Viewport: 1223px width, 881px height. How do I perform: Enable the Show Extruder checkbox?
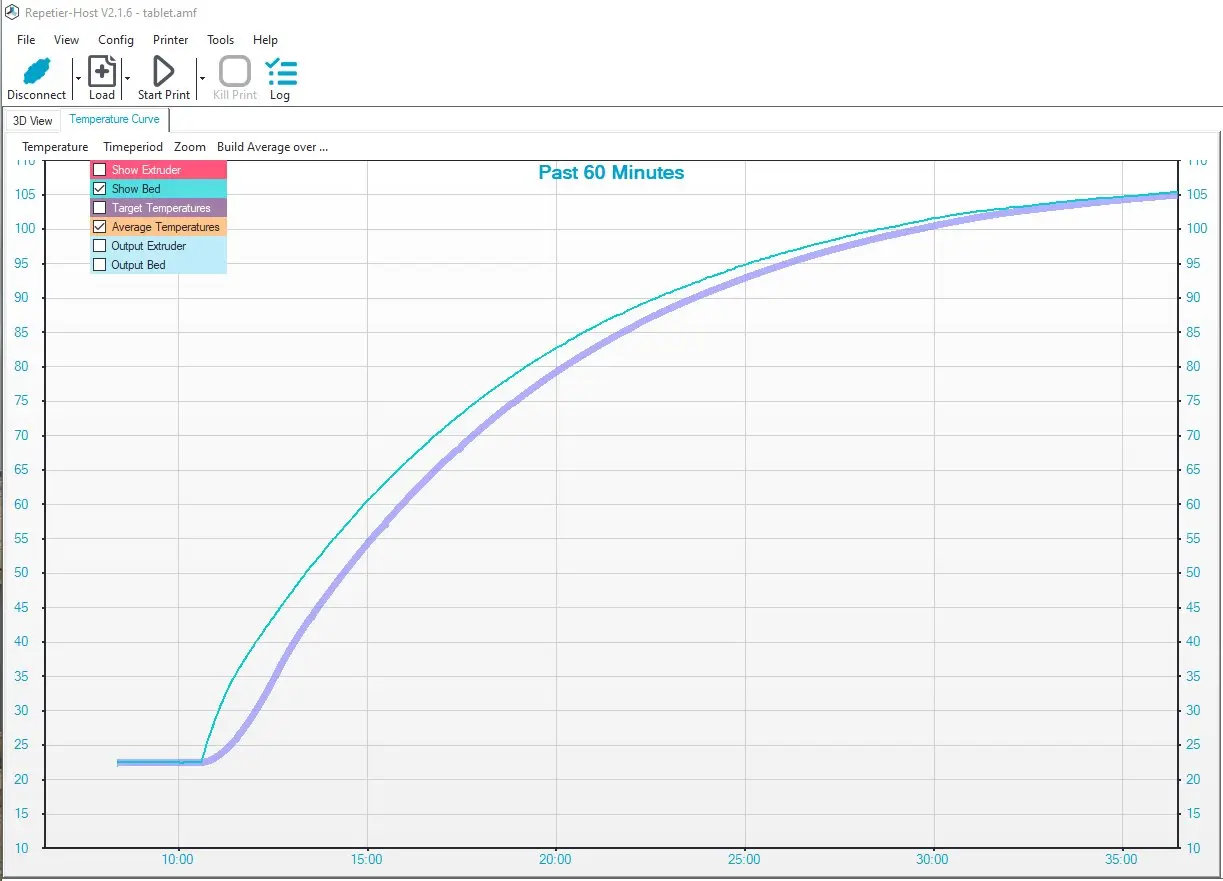click(x=100, y=170)
